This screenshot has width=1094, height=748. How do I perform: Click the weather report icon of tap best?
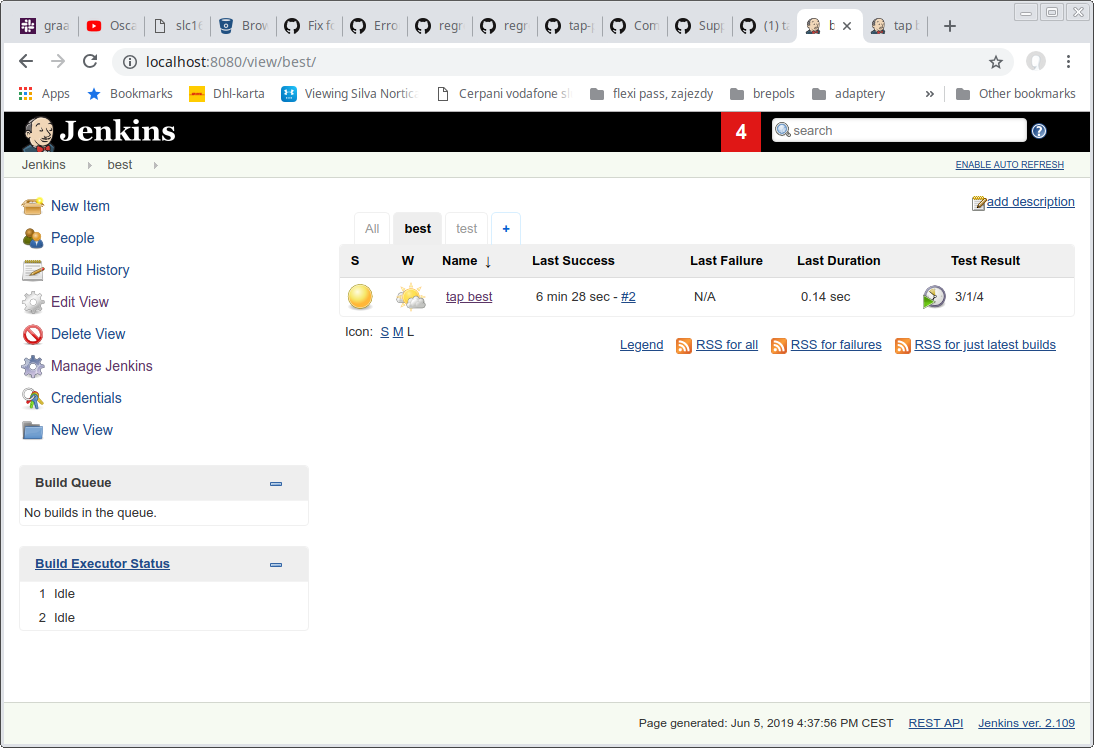coord(410,297)
